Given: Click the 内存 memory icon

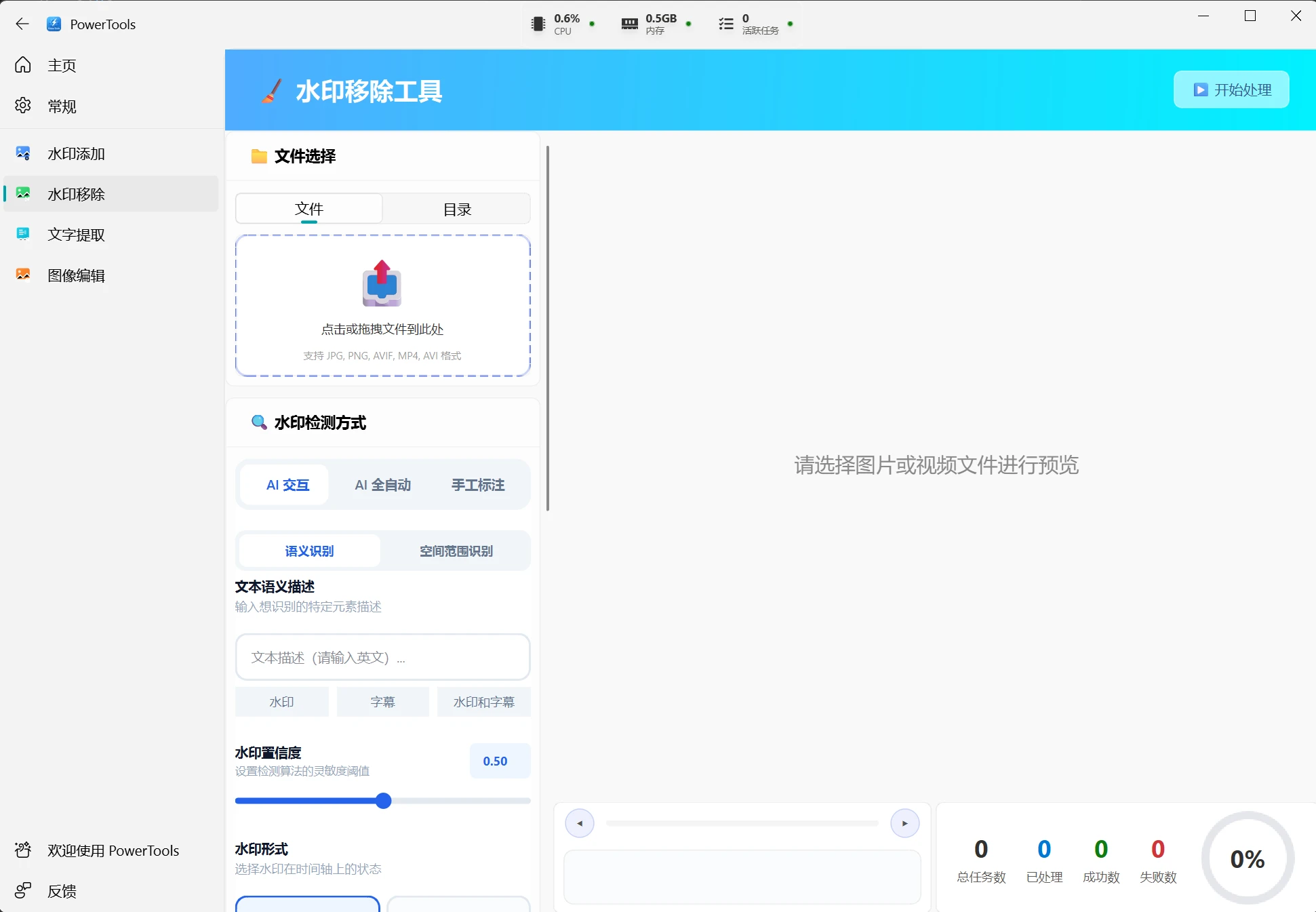Looking at the screenshot, I should (629, 24).
